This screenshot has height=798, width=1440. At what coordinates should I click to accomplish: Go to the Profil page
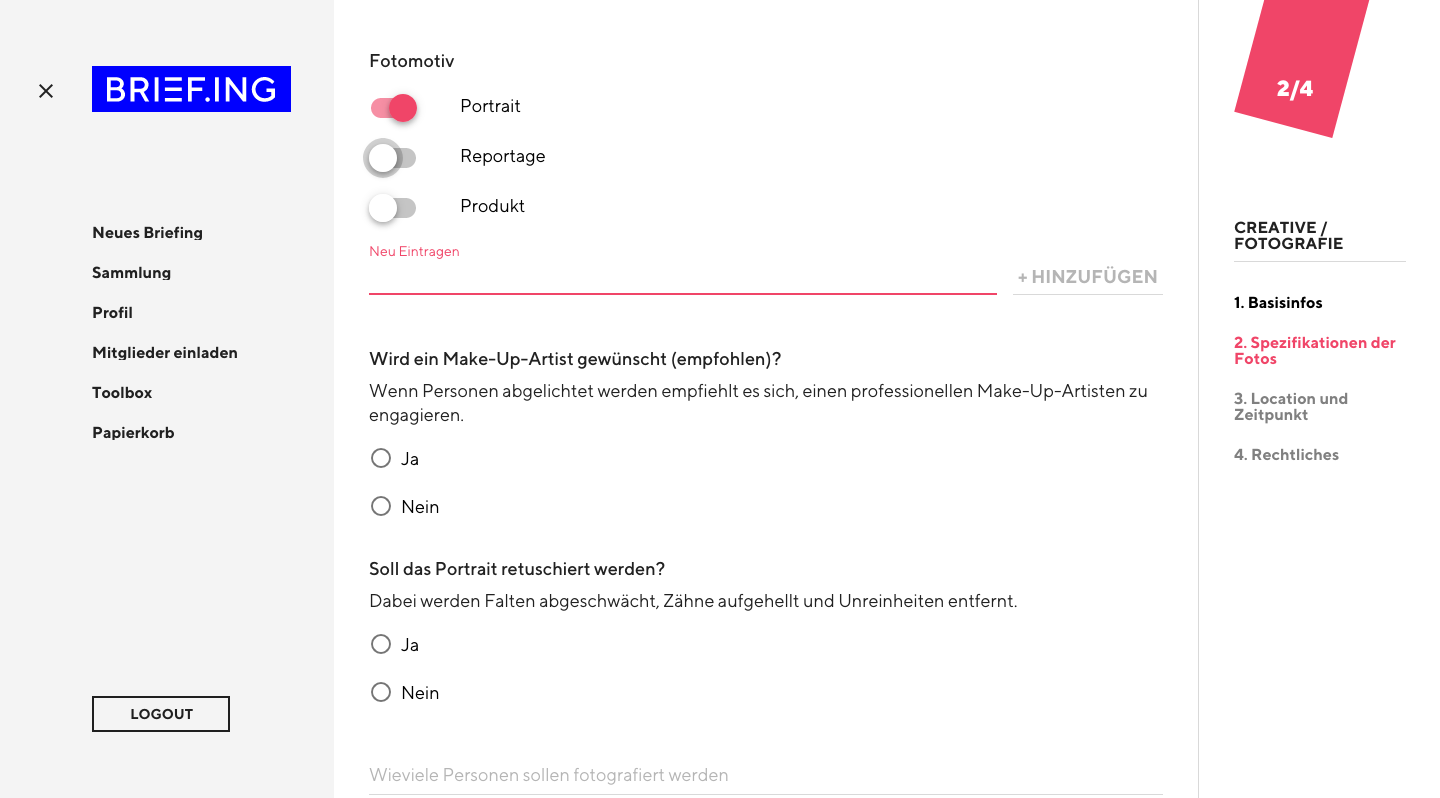112,312
